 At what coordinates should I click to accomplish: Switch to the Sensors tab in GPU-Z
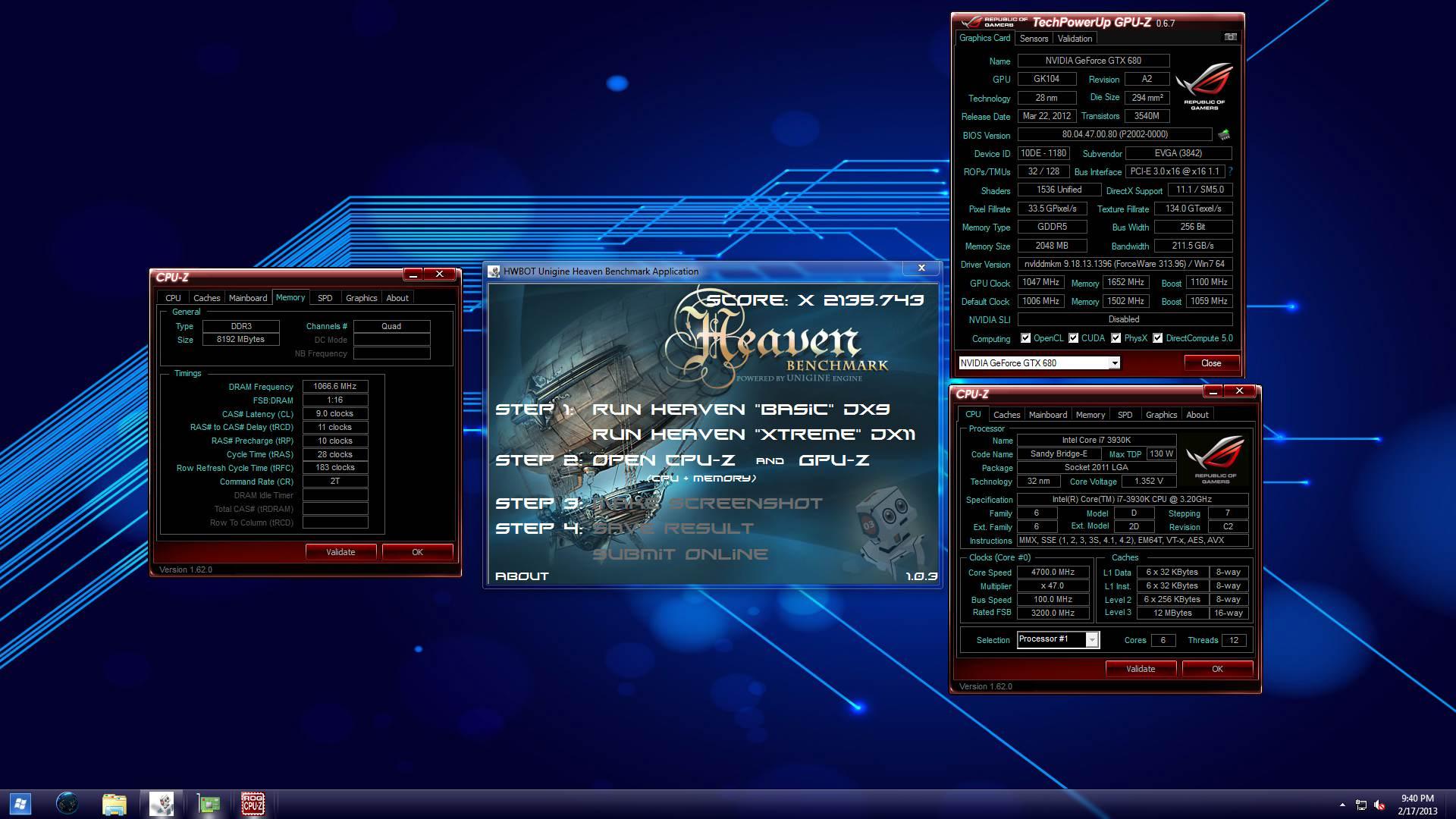(1034, 39)
